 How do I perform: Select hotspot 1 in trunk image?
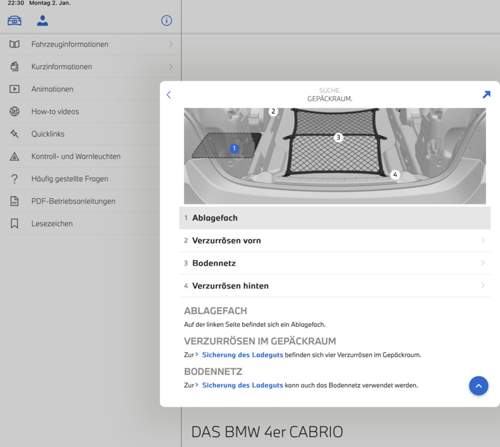point(234,148)
